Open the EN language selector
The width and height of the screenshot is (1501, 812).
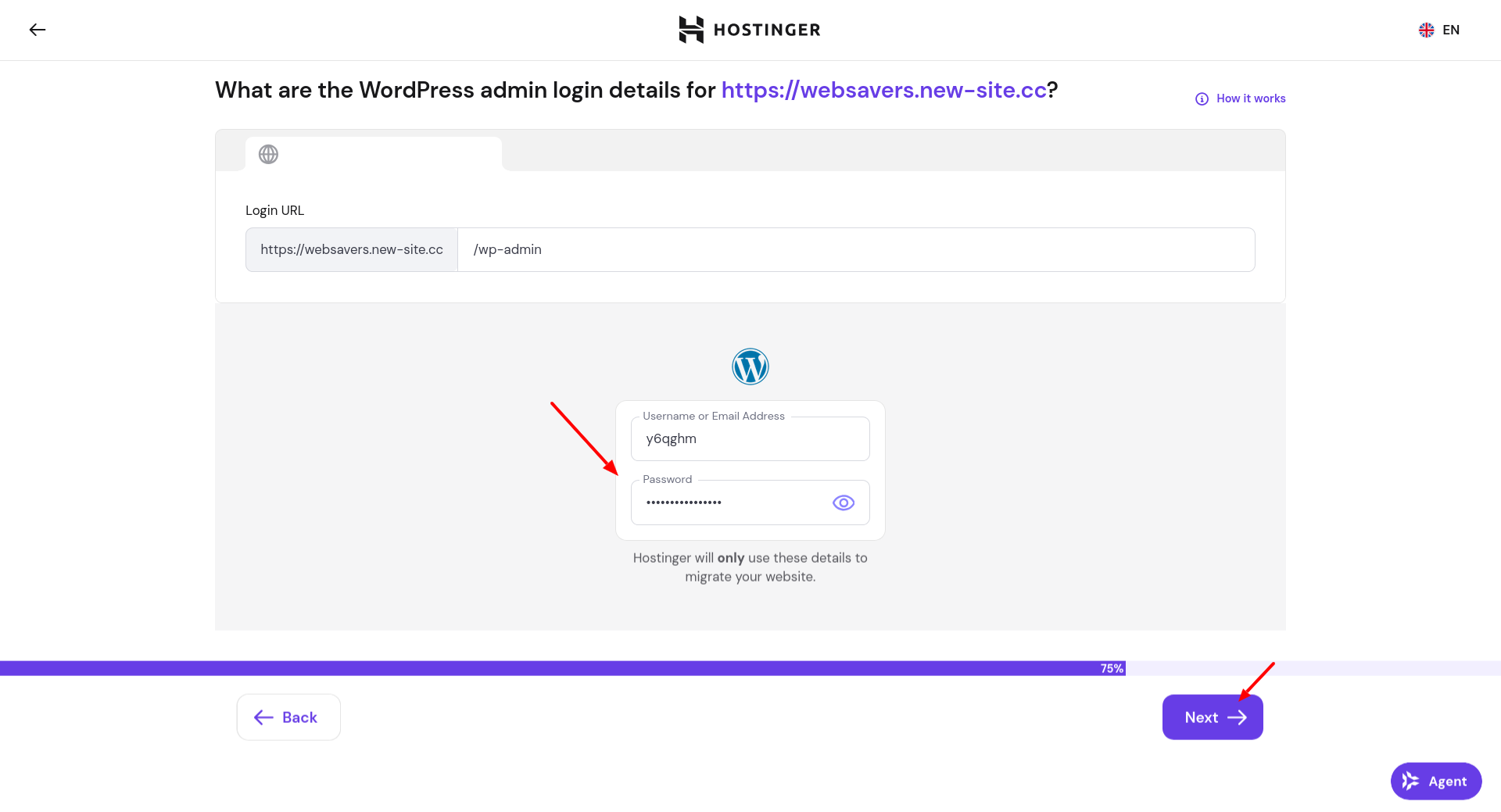(1439, 30)
